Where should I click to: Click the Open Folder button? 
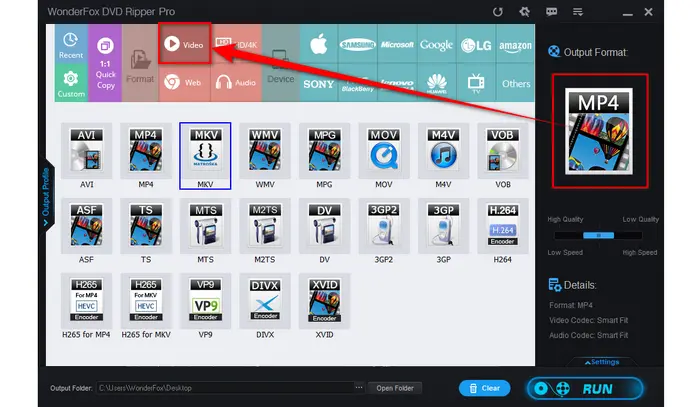pyautogui.click(x=395, y=388)
